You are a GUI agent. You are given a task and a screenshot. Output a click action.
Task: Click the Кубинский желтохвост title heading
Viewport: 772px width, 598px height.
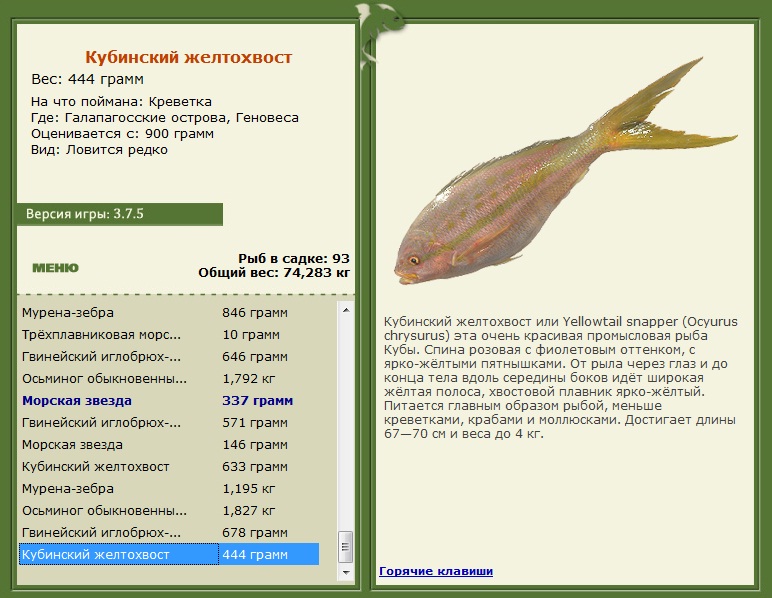point(189,57)
